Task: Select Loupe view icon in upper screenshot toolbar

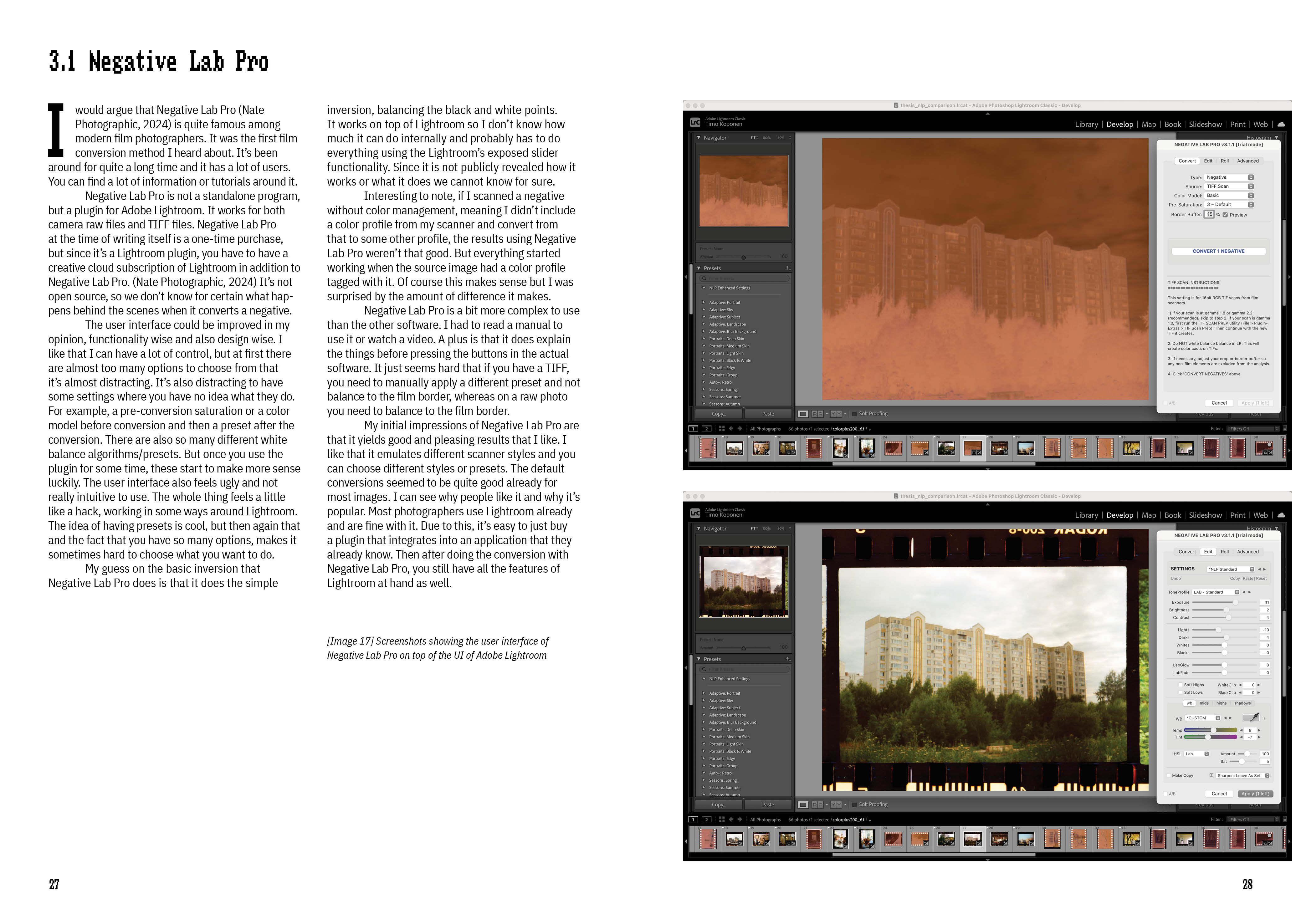Action: tap(803, 414)
